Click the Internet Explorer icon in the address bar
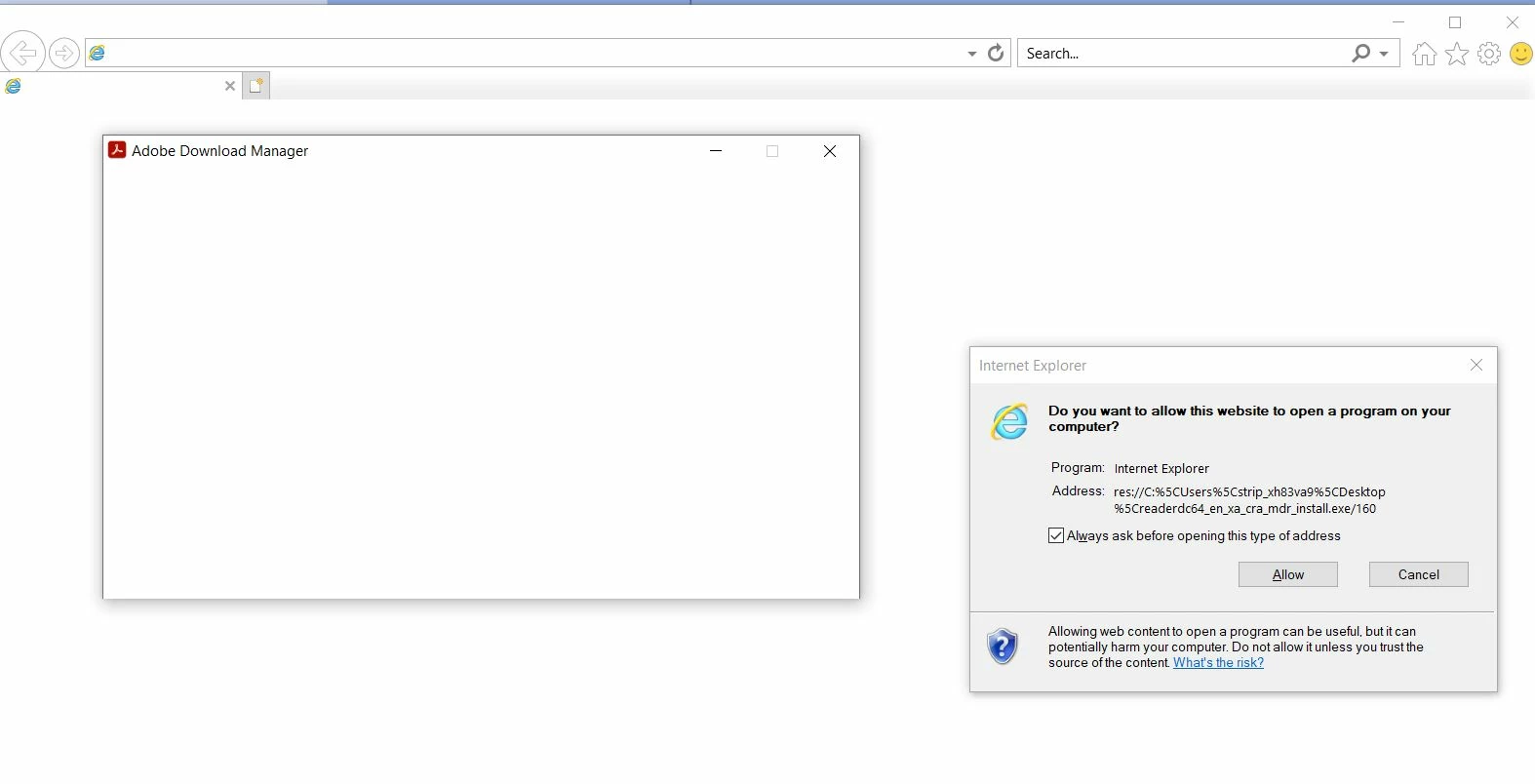Image resolution: width=1535 pixels, height=784 pixels. tap(98, 54)
